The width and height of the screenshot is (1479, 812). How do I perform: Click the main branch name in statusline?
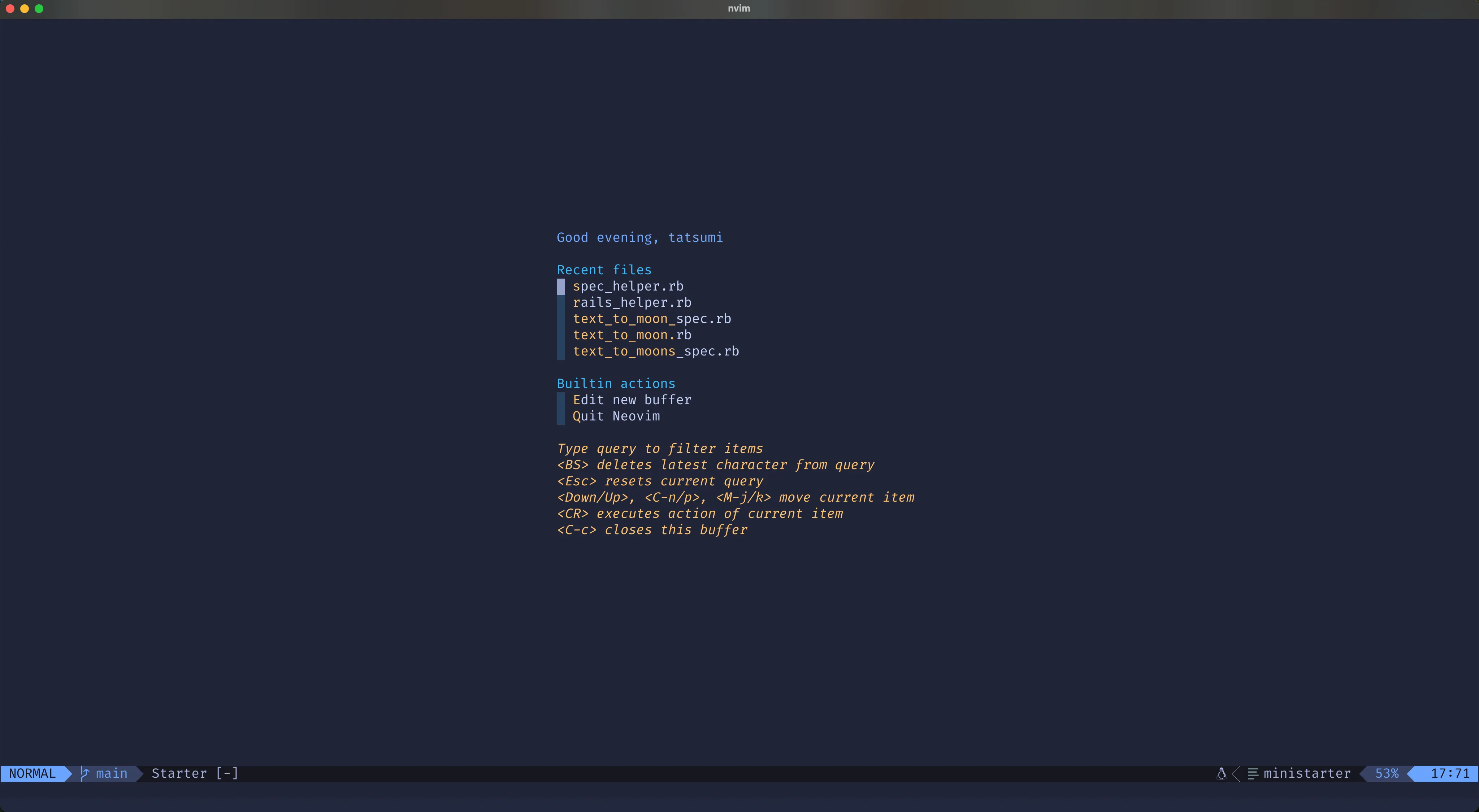[x=111, y=773]
